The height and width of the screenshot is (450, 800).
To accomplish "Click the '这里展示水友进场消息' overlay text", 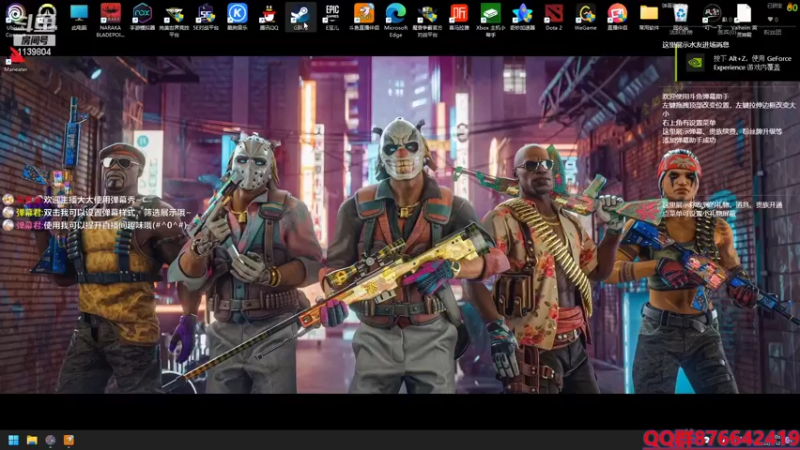I will point(695,45).
